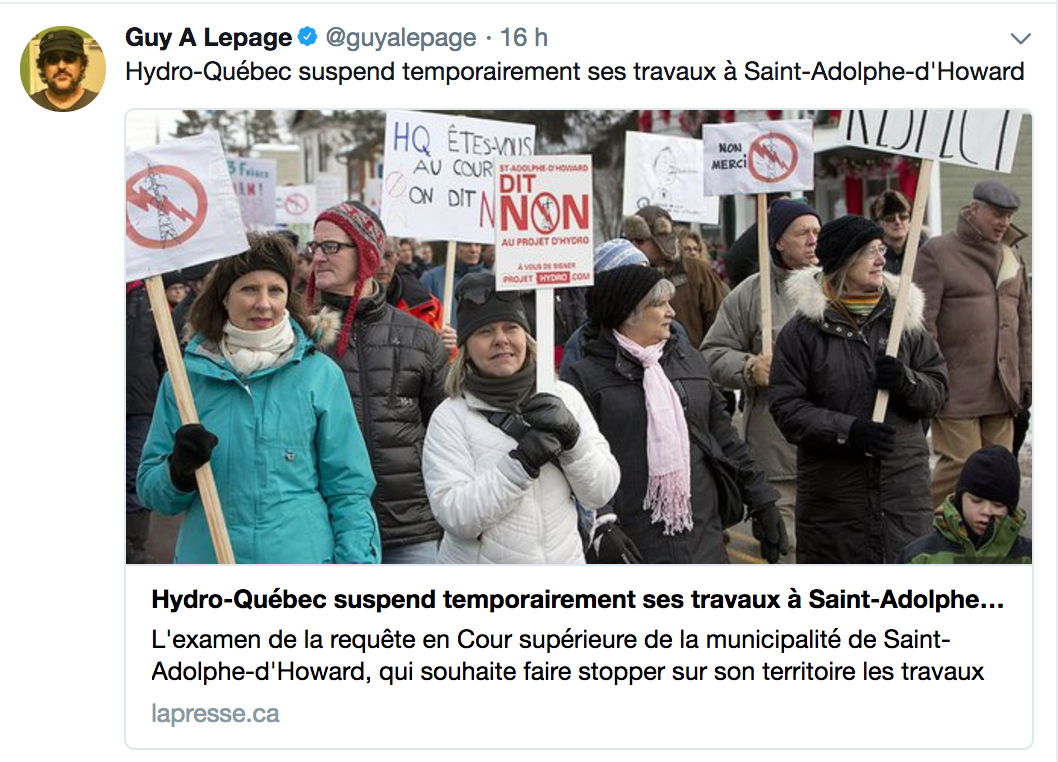
Task: Open Guy A Lepage's profile avatar
Action: pyautogui.click(x=63, y=69)
